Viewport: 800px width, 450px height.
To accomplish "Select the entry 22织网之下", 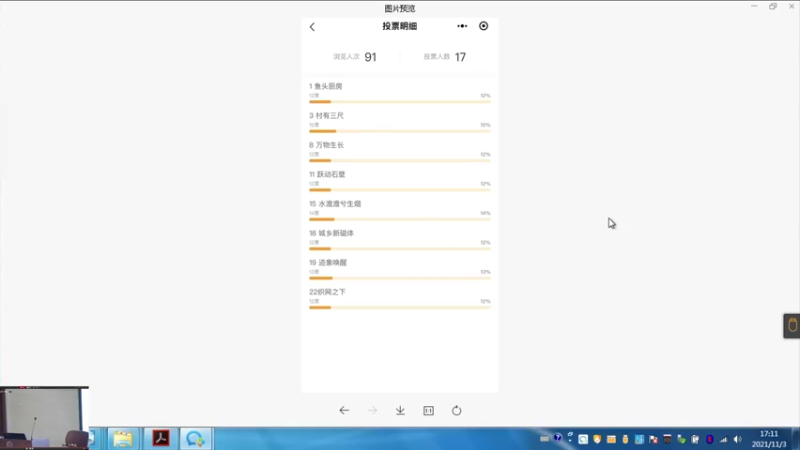I will pos(327,292).
